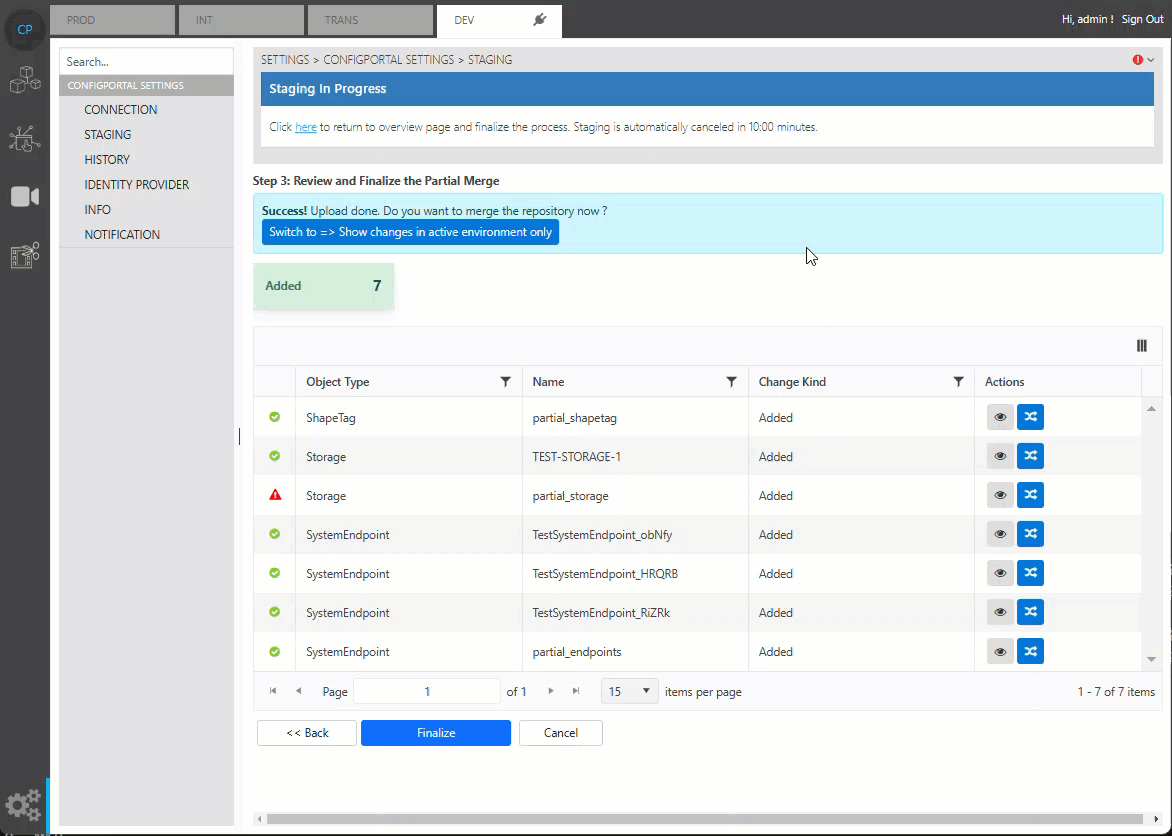Switch to the PROD environment tab
The width and height of the screenshot is (1172, 836).
click(112, 20)
